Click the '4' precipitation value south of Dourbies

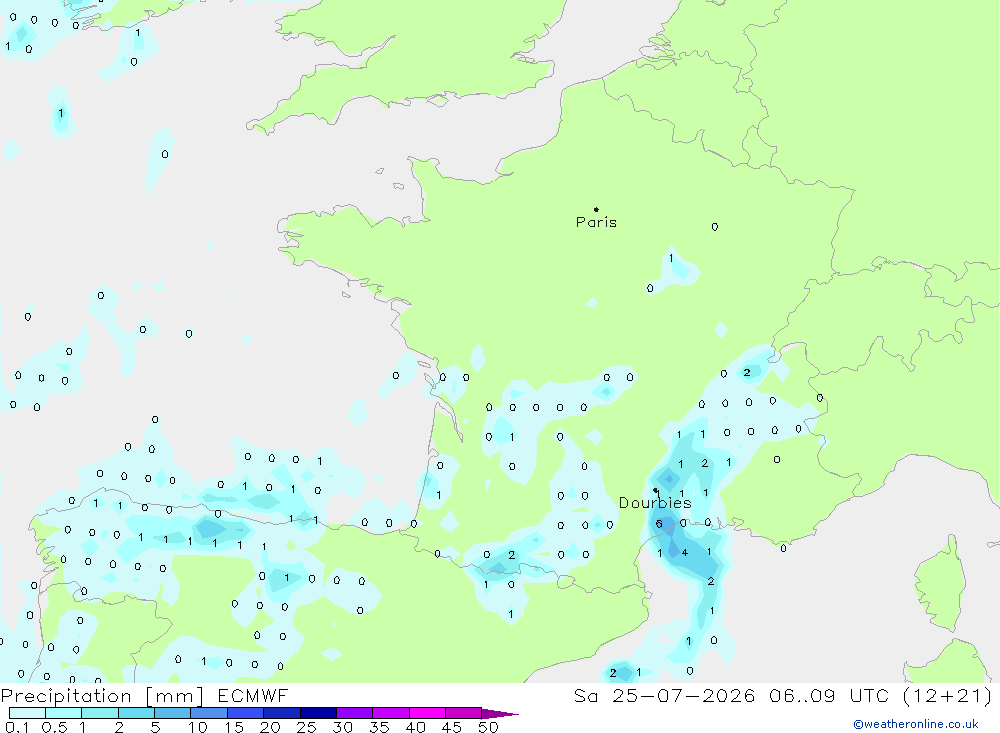(x=685, y=552)
